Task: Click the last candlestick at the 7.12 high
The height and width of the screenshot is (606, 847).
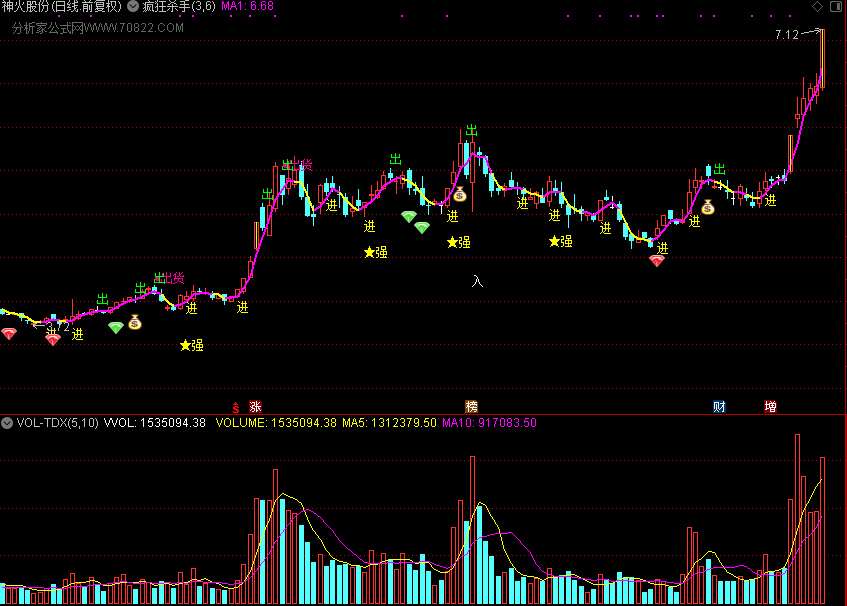Action: [823, 58]
